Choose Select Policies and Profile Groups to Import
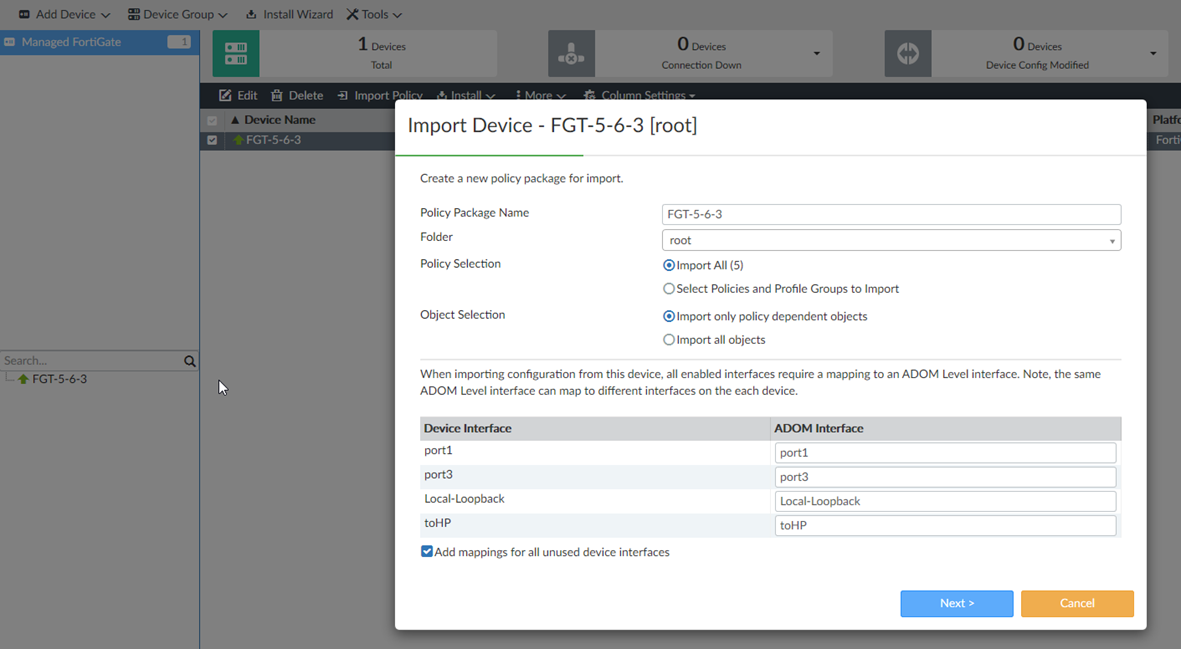The height and width of the screenshot is (649, 1181). click(669, 289)
